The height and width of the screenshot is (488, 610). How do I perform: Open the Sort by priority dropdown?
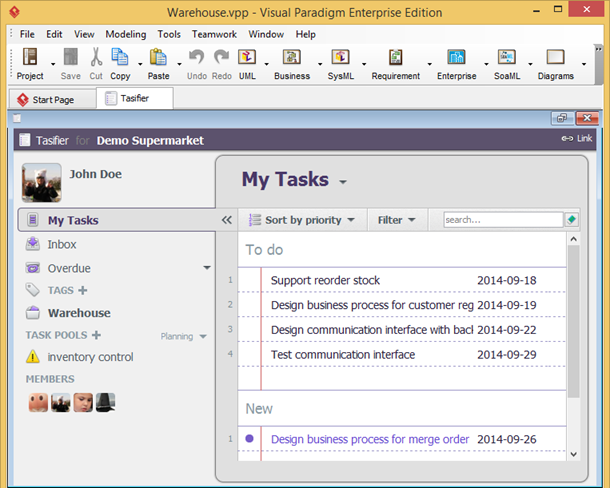click(x=302, y=220)
